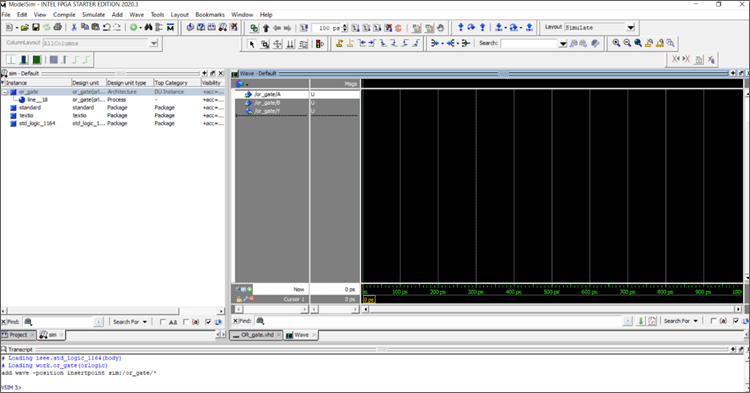Open the ColumnLayout AllColumns dropdown
This screenshot has width=750, height=393.
click(154, 44)
